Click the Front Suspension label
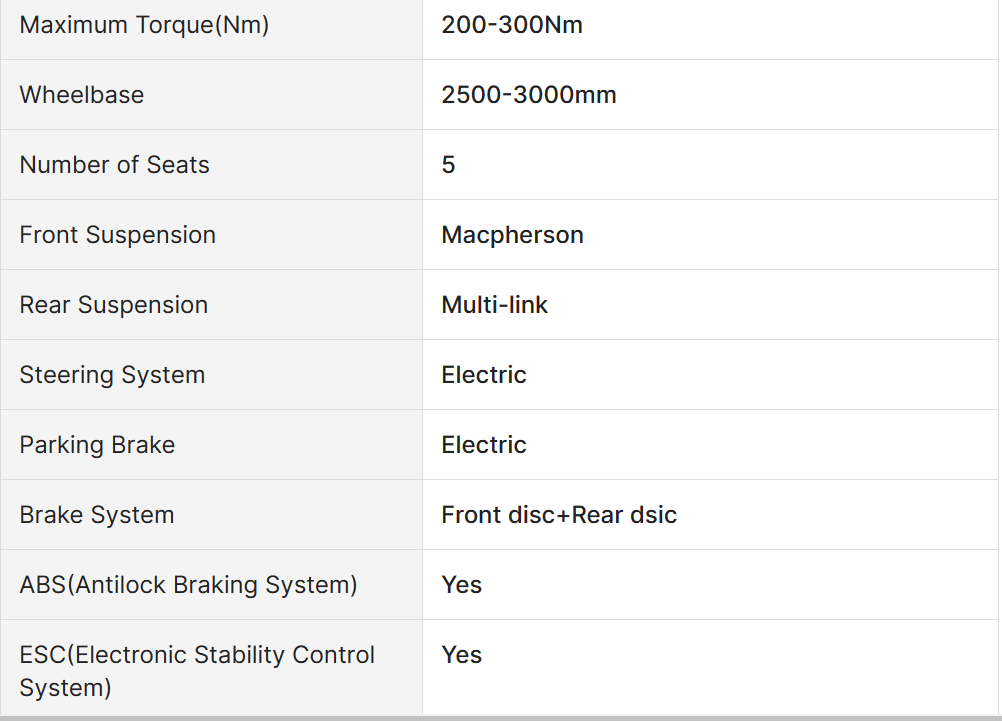This screenshot has width=1002, height=721. pyautogui.click(x=117, y=235)
